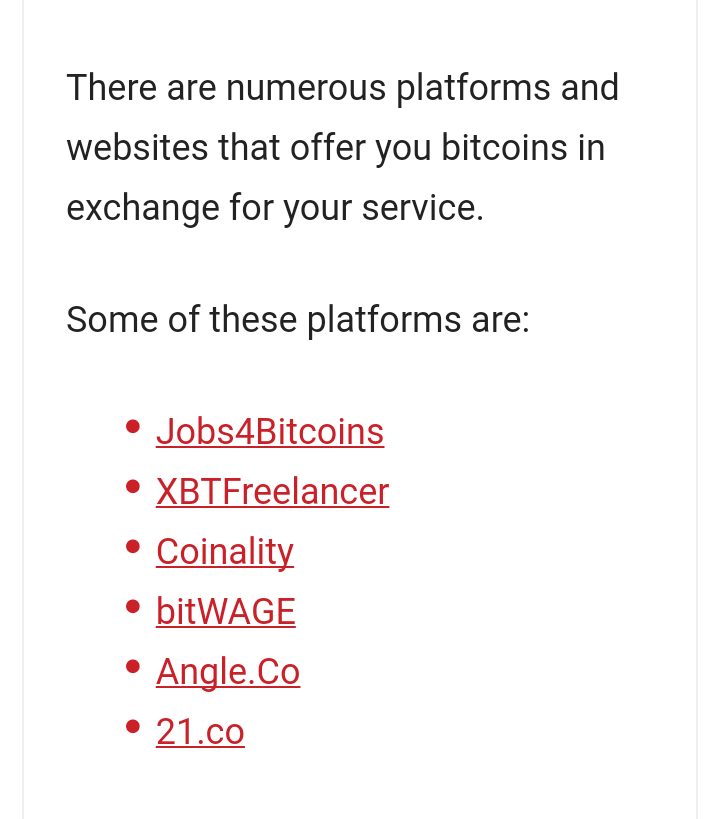
Task: Click the word "platforms" in the first line
Action: tap(473, 88)
